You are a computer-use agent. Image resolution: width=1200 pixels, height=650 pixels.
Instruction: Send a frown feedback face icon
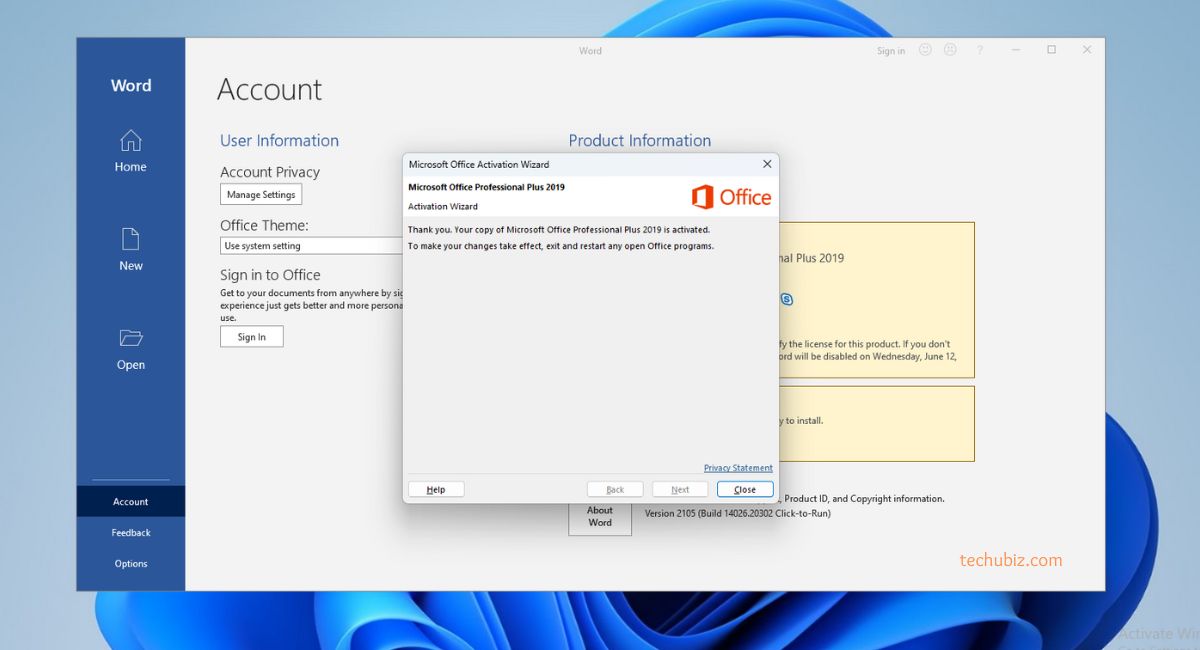pyautogui.click(x=949, y=50)
